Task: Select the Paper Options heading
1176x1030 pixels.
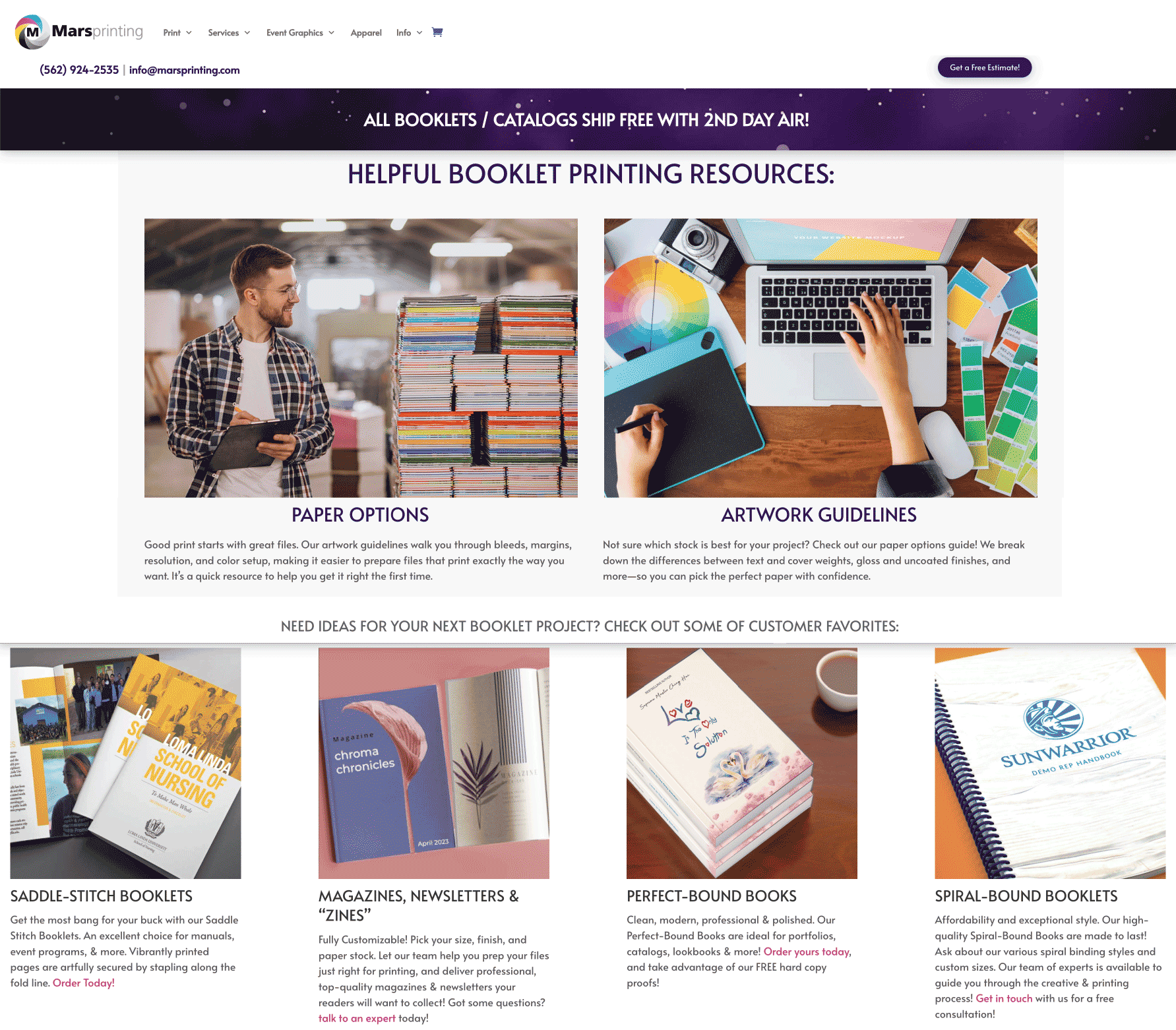Action: coord(360,515)
